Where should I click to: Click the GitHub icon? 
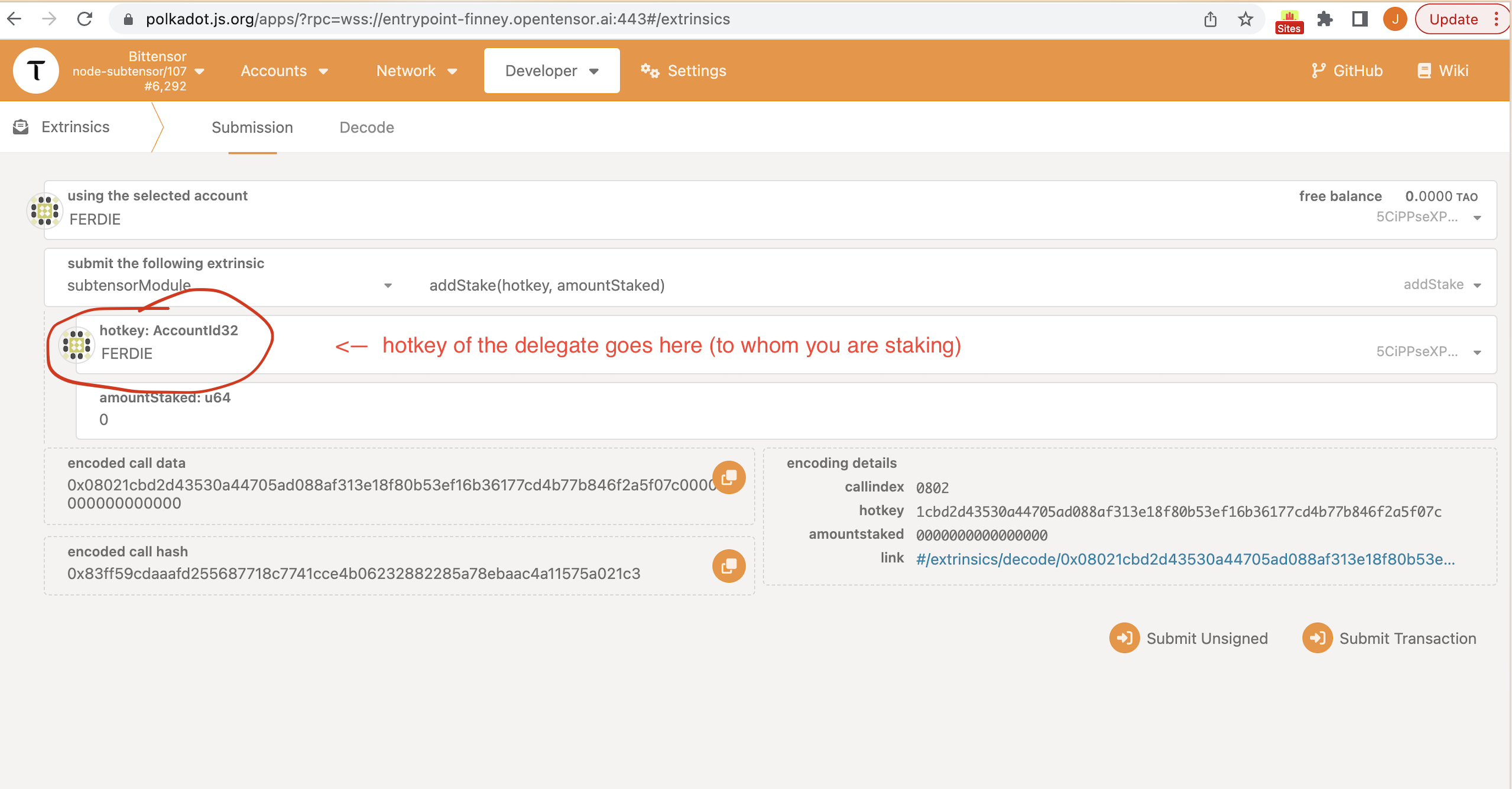[x=1318, y=70]
